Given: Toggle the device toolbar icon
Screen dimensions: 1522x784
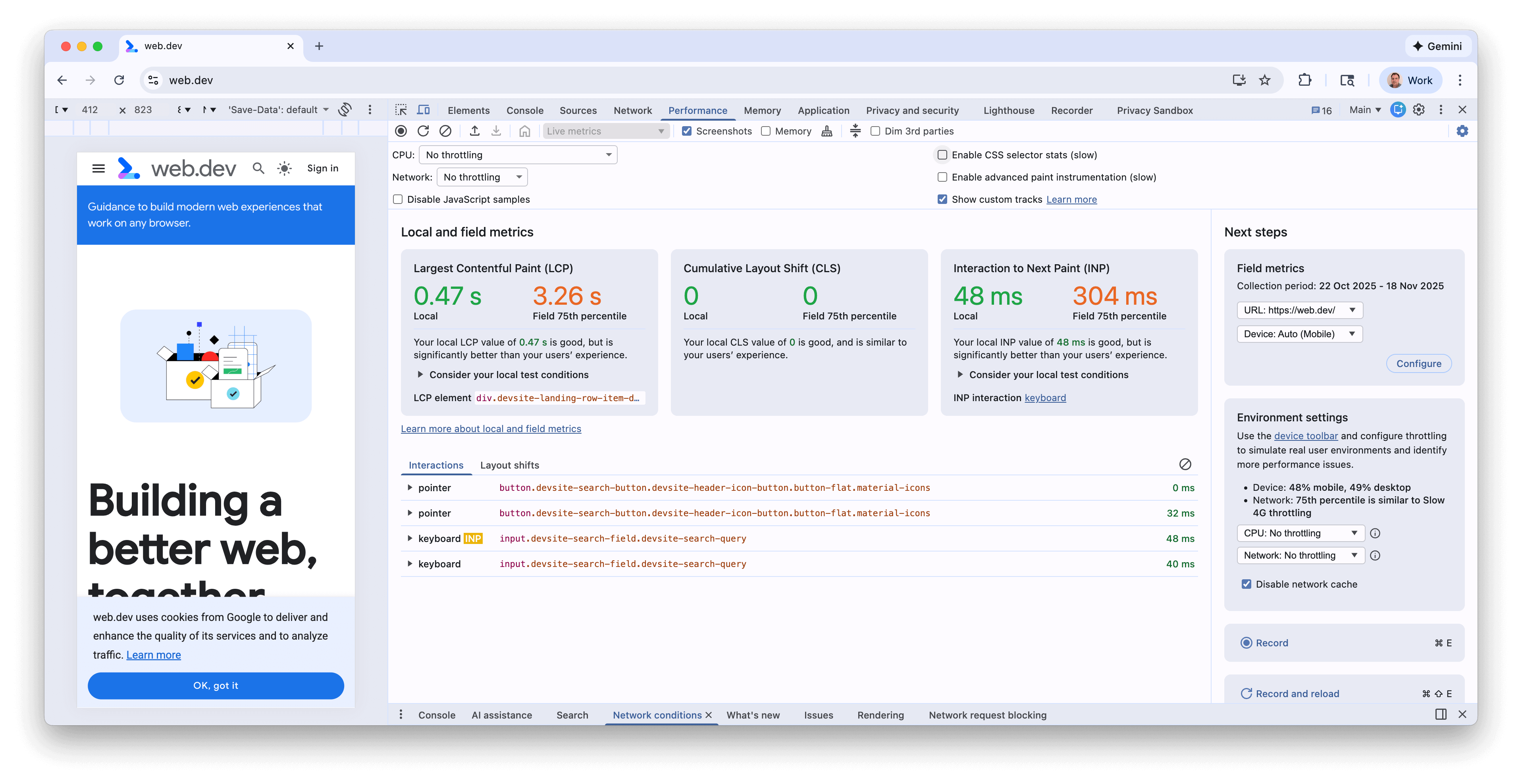Looking at the screenshot, I should click(423, 110).
